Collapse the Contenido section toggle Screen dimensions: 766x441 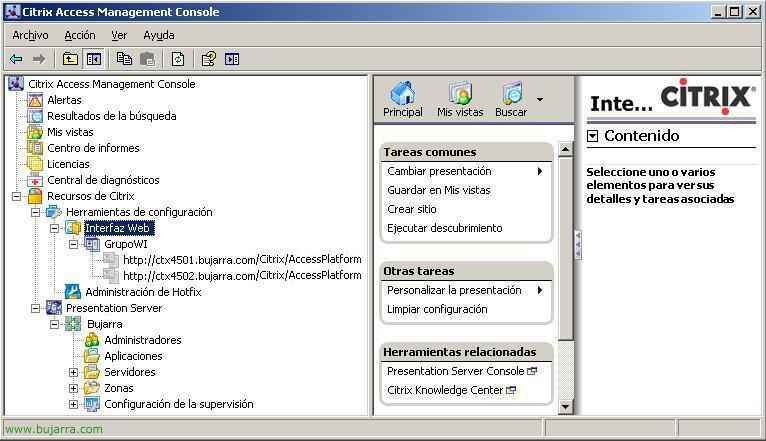[x=593, y=136]
